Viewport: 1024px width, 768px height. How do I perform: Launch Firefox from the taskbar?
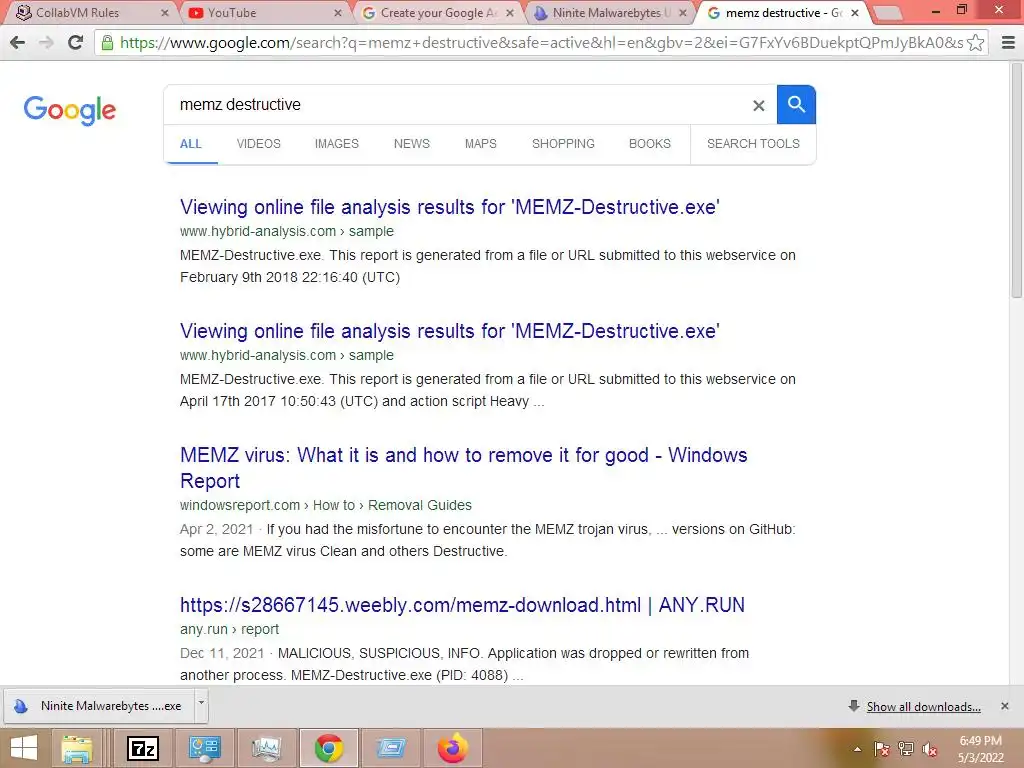453,748
